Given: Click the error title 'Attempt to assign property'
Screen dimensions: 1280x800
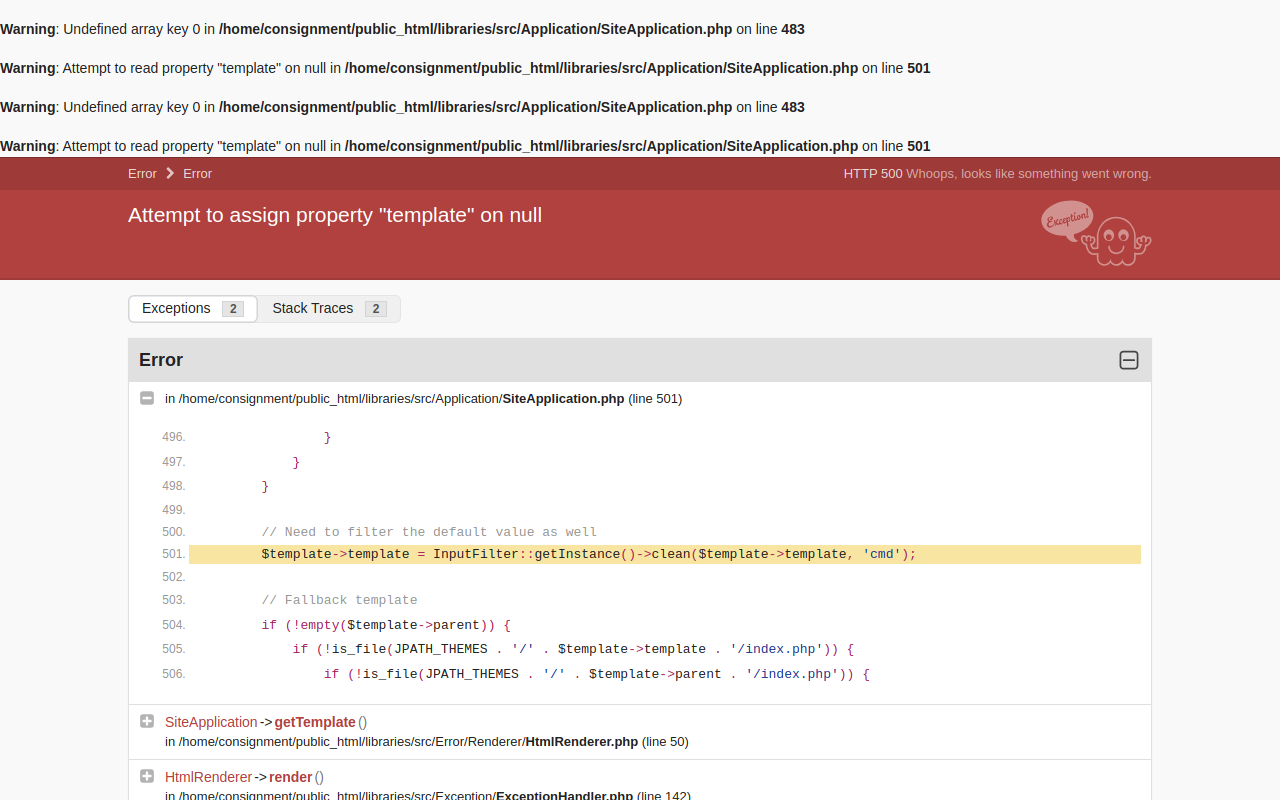Looking at the screenshot, I should point(335,215).
